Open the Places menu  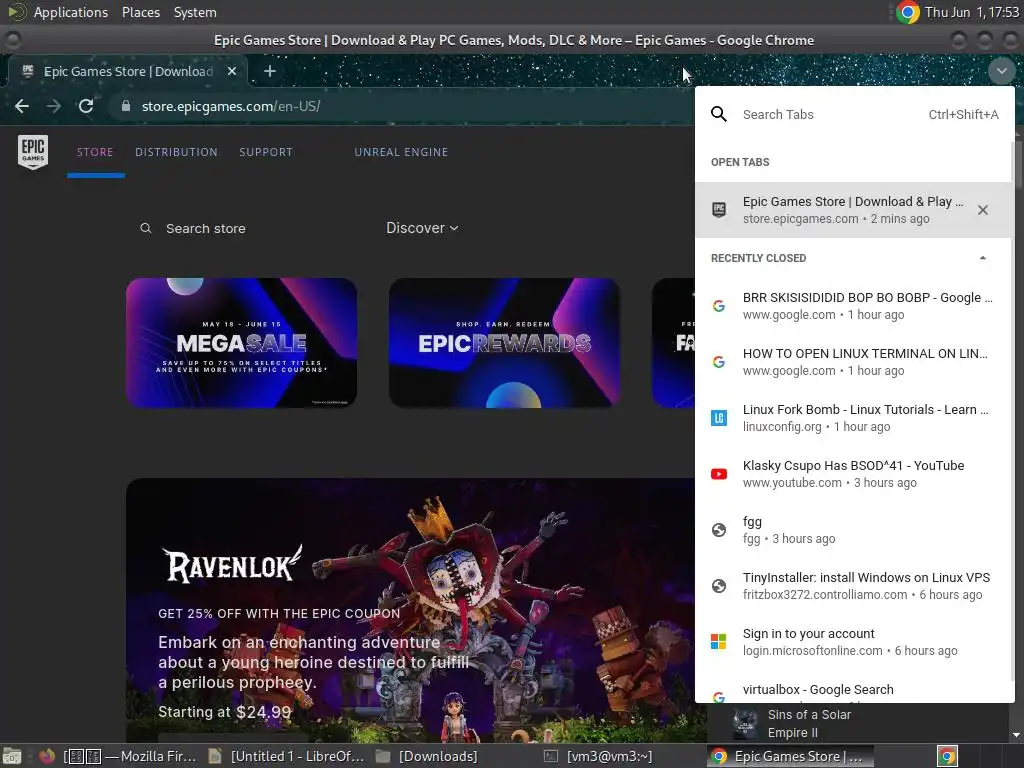point(140,12)
